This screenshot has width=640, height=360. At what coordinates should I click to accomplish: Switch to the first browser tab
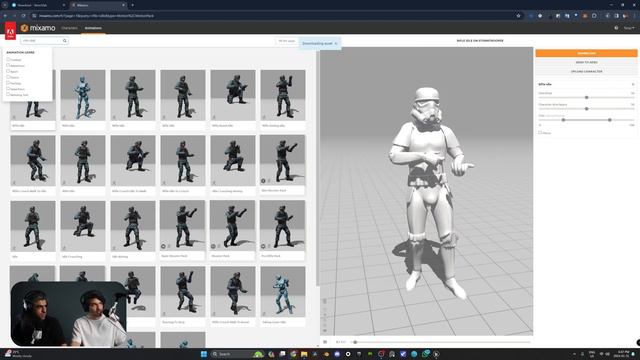(x=37, y=5)
